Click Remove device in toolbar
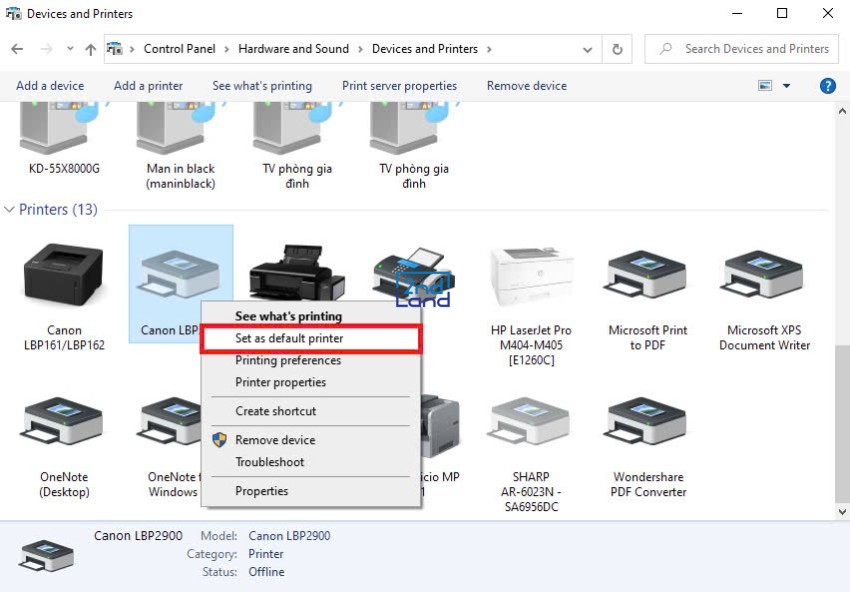Screen dimensions: 850x592 pyautogui.click(x=526, y=86)
